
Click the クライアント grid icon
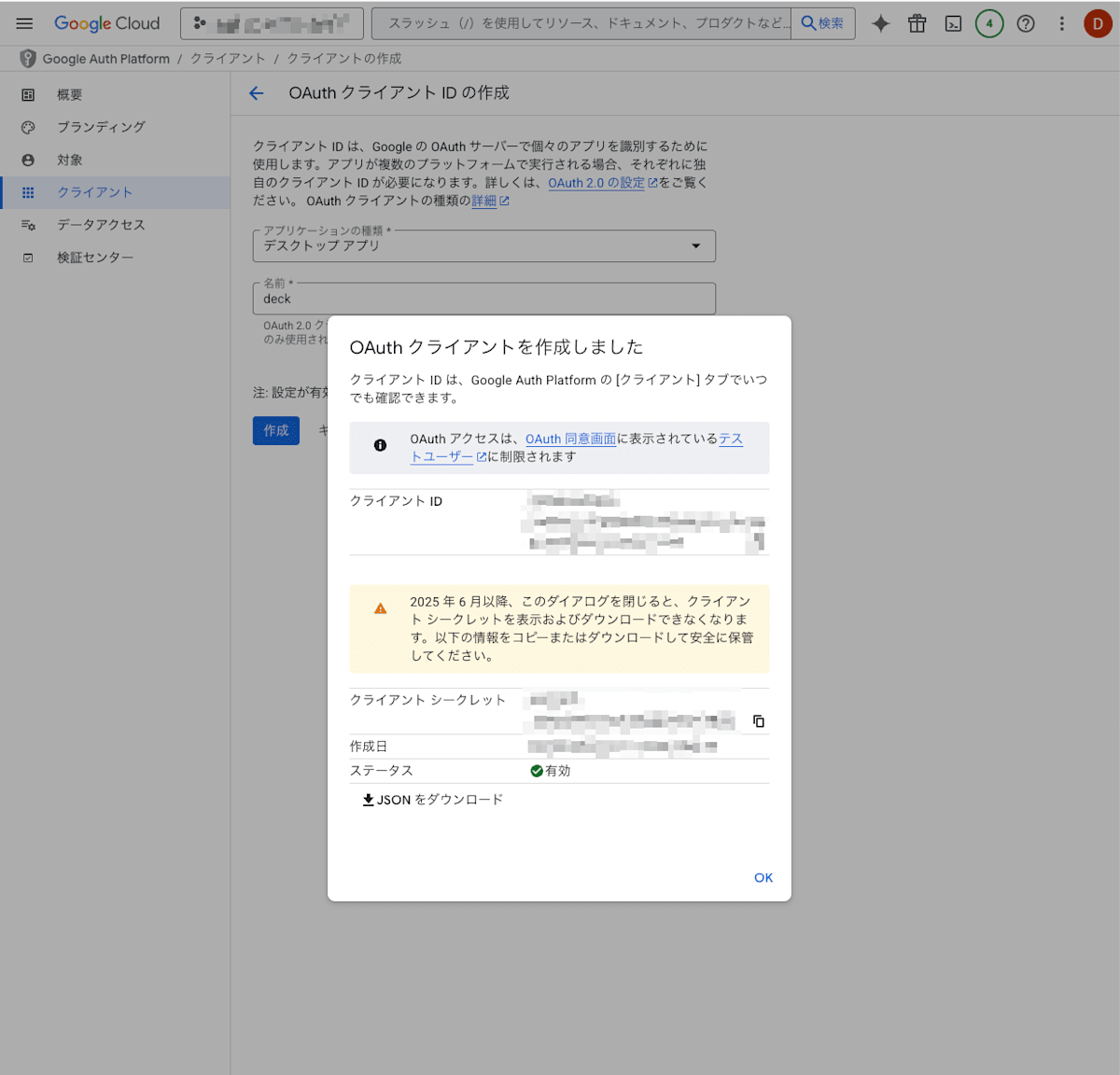(28, 192)
